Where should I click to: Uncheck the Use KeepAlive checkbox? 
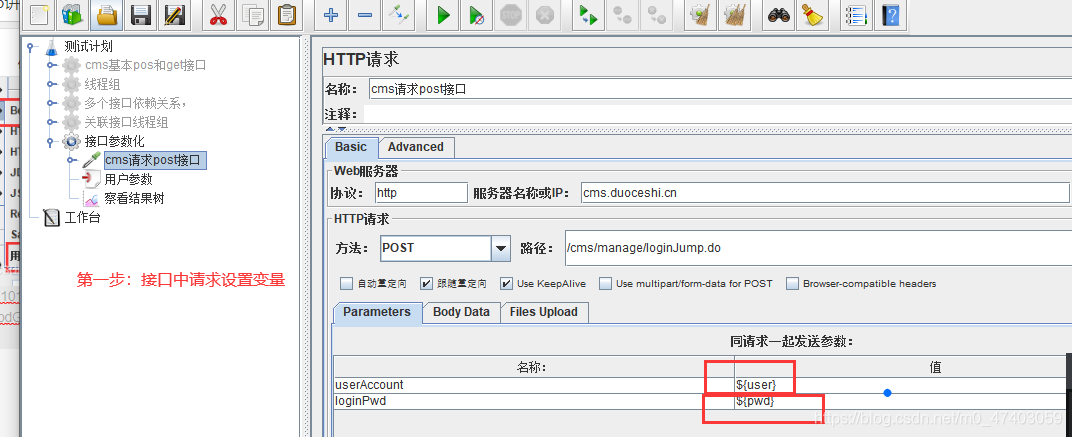(507, 283)
